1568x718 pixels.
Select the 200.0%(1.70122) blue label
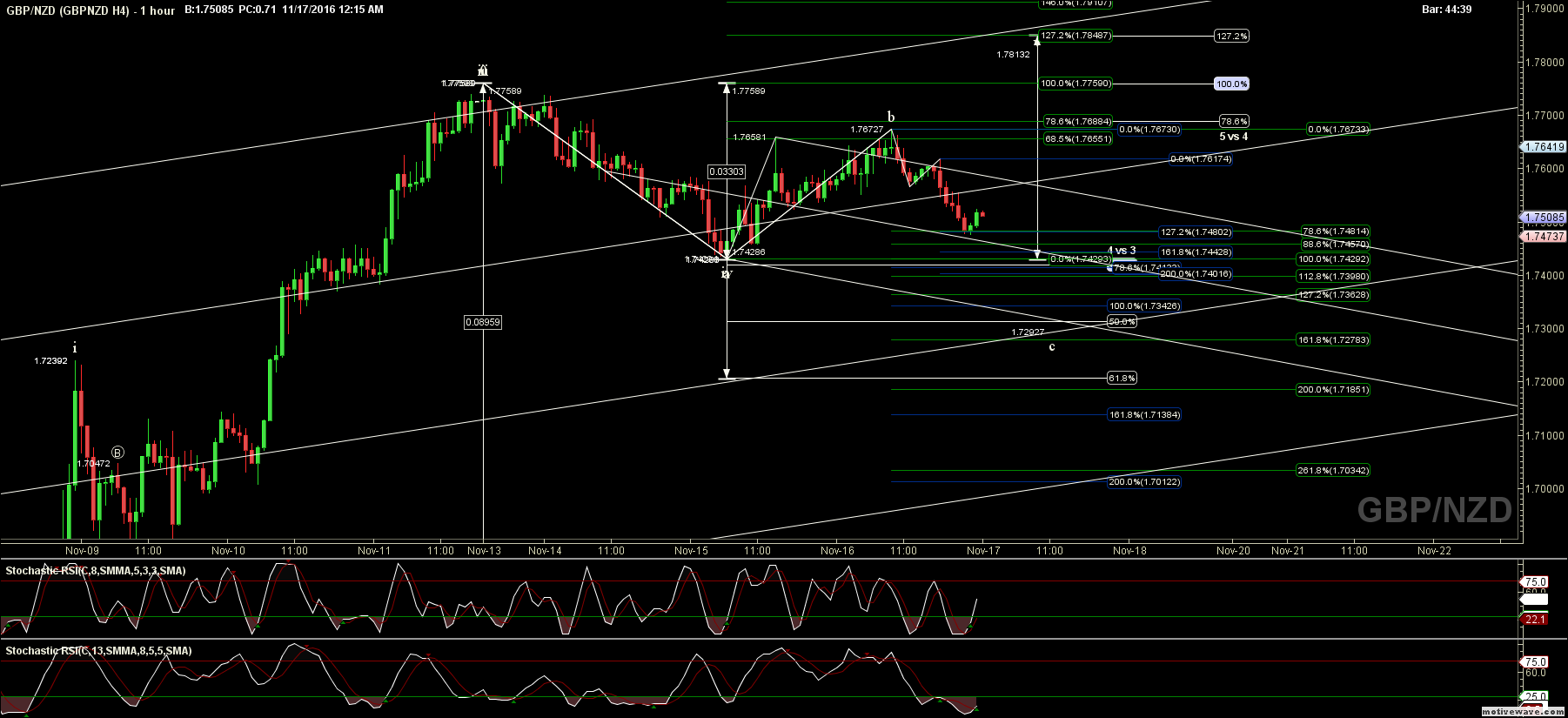coord(1144,482)
